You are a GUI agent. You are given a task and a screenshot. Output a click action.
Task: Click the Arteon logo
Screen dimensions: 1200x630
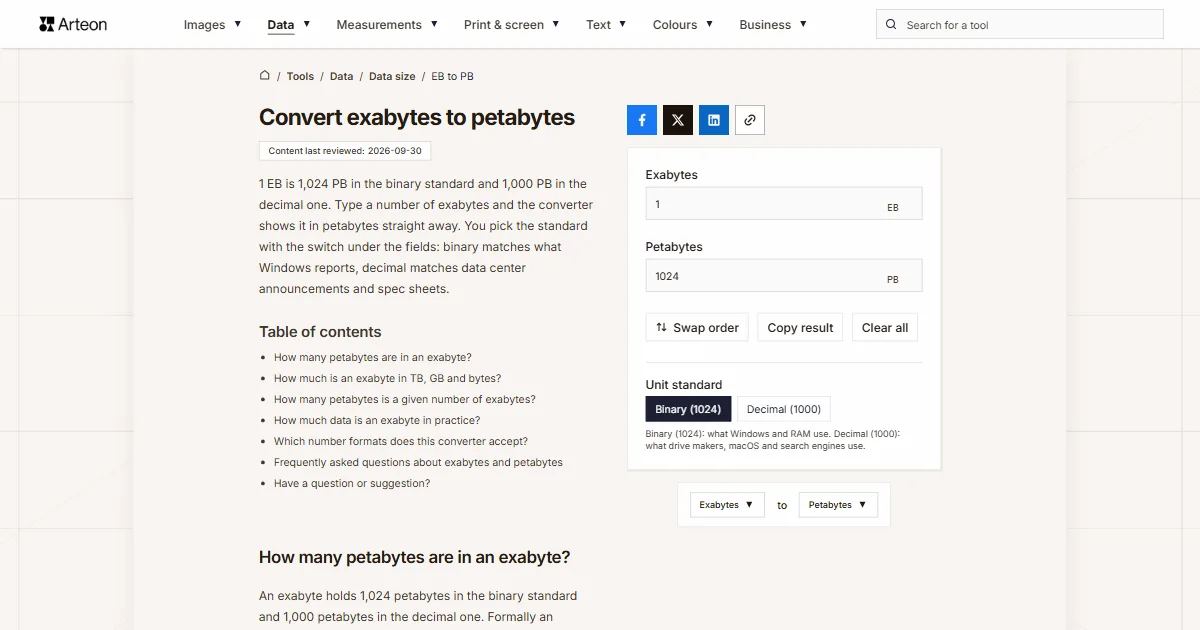73,24
